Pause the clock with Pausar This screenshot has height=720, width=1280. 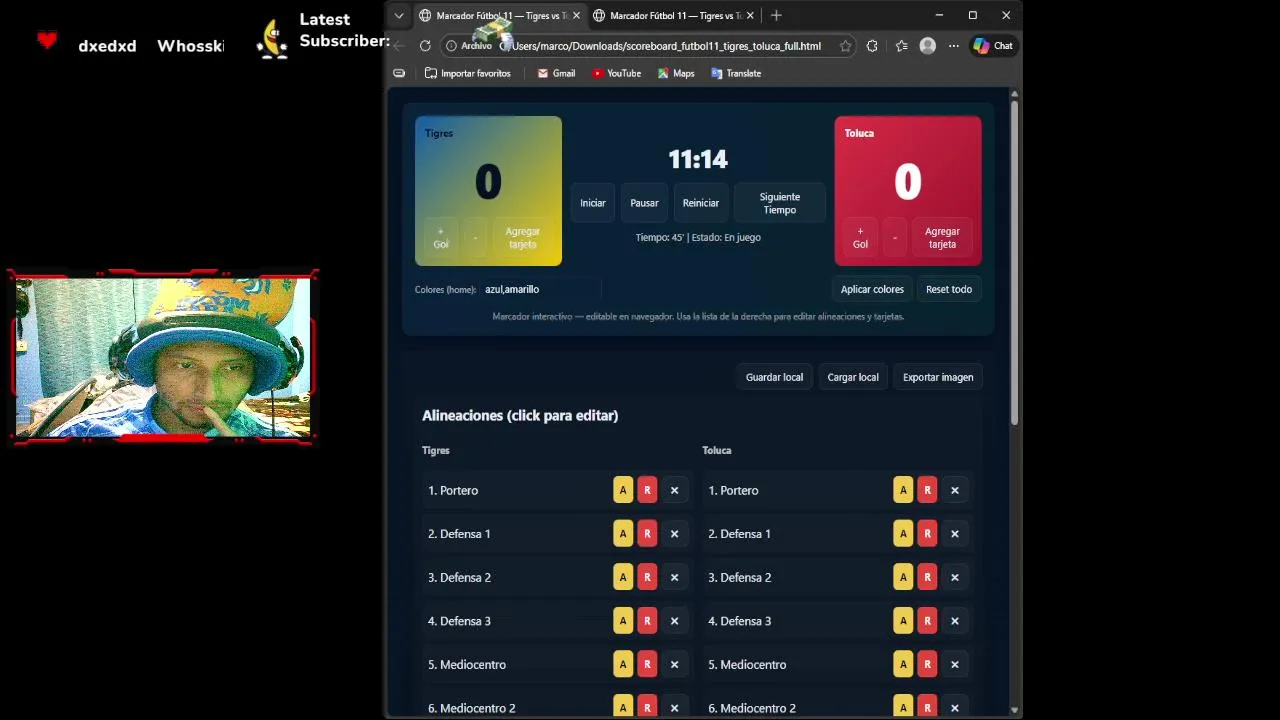tap(644, 203)
